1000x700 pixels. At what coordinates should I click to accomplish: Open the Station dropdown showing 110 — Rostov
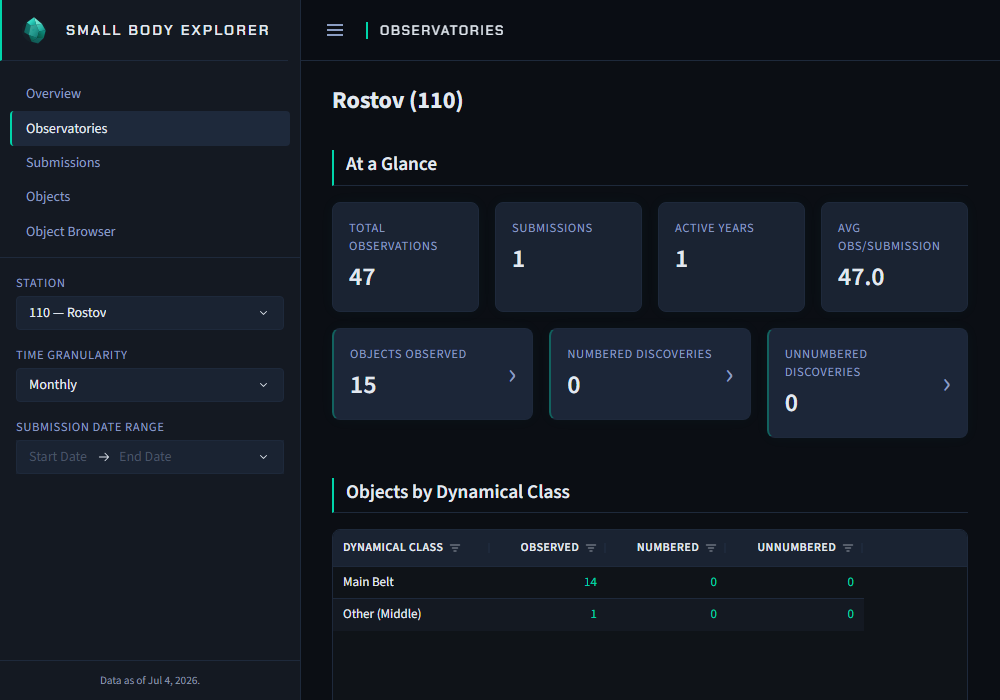[x=150, y=313]
